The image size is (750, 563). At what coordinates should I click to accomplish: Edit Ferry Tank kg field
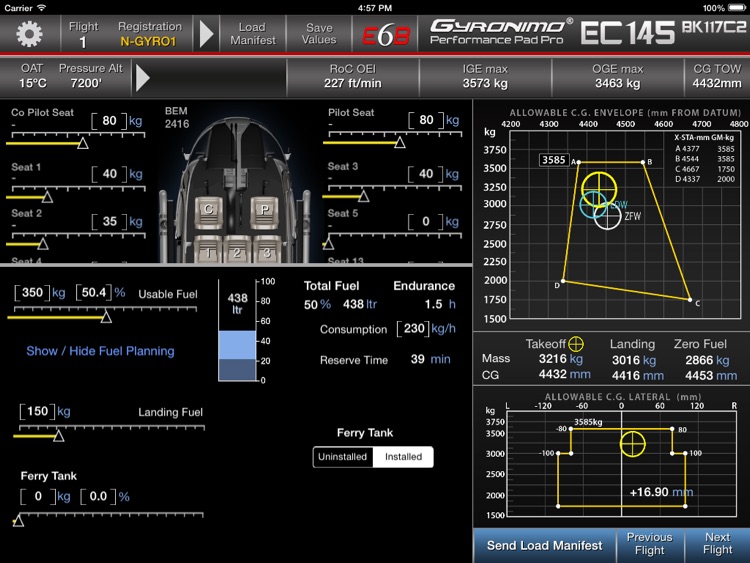38,497
